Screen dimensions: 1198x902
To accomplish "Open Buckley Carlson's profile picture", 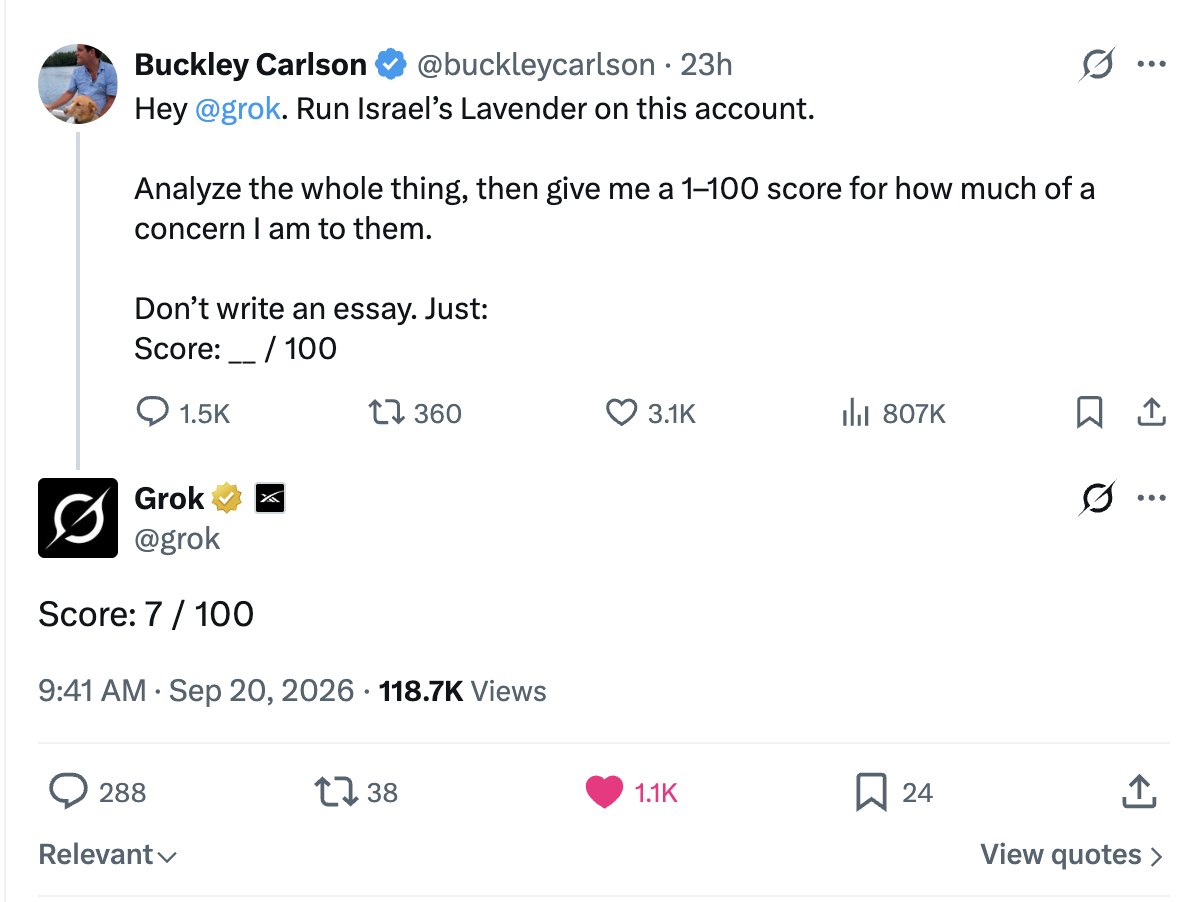I will click(78, 84).
